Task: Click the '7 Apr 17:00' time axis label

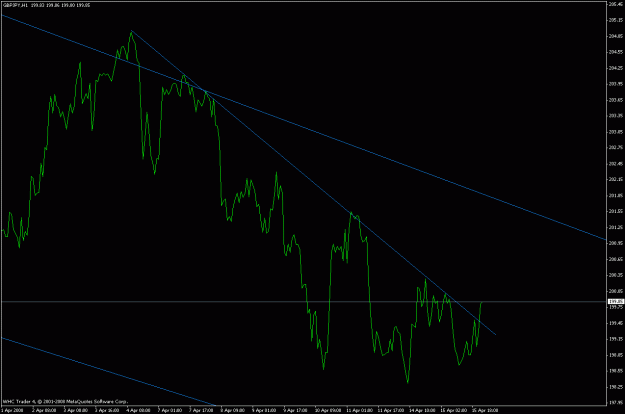Action: pos(201,410)
